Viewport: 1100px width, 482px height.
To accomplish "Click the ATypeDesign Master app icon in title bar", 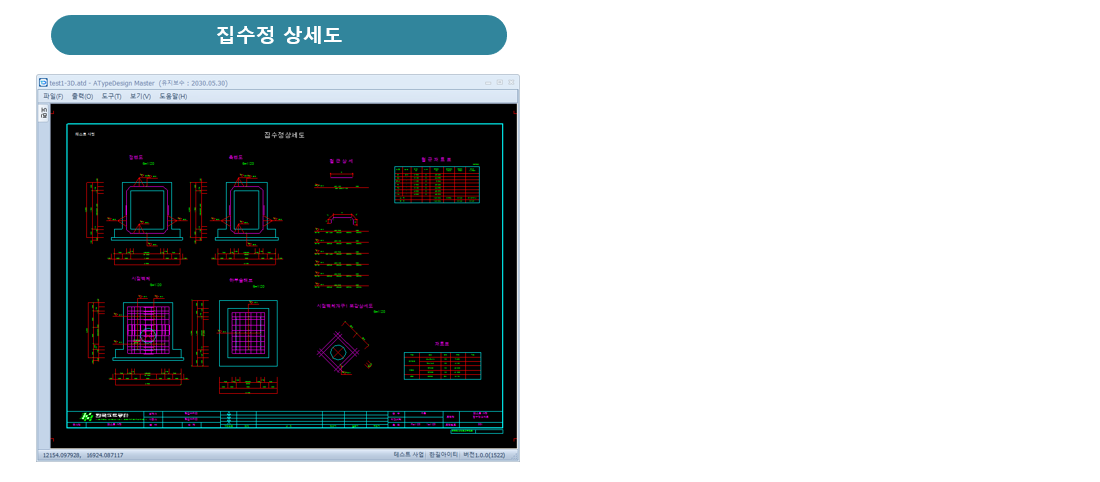I will point(43,82).
